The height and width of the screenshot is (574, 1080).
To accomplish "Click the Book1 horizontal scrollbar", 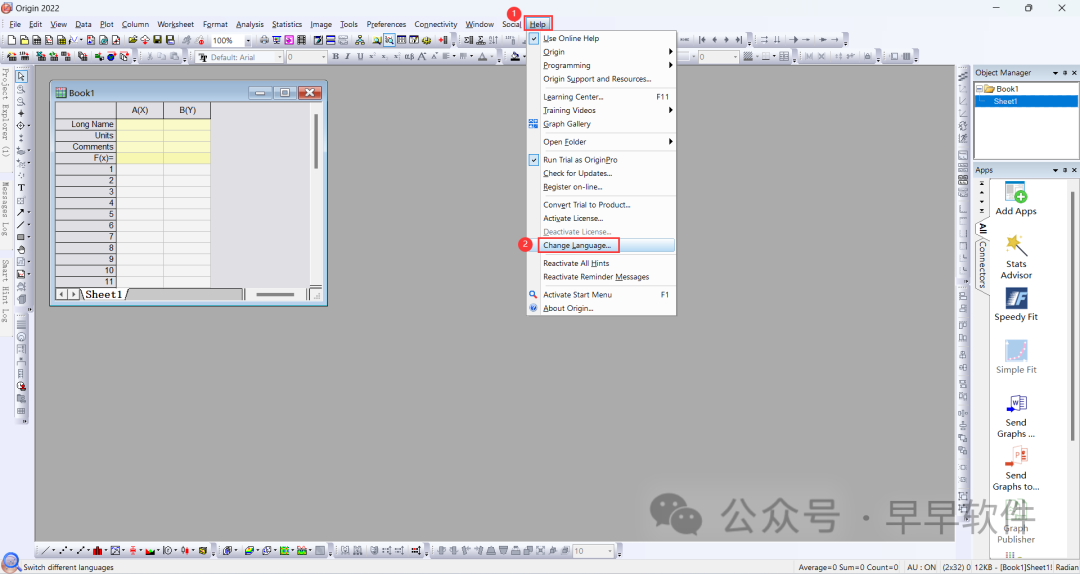I will coord(275,294).
